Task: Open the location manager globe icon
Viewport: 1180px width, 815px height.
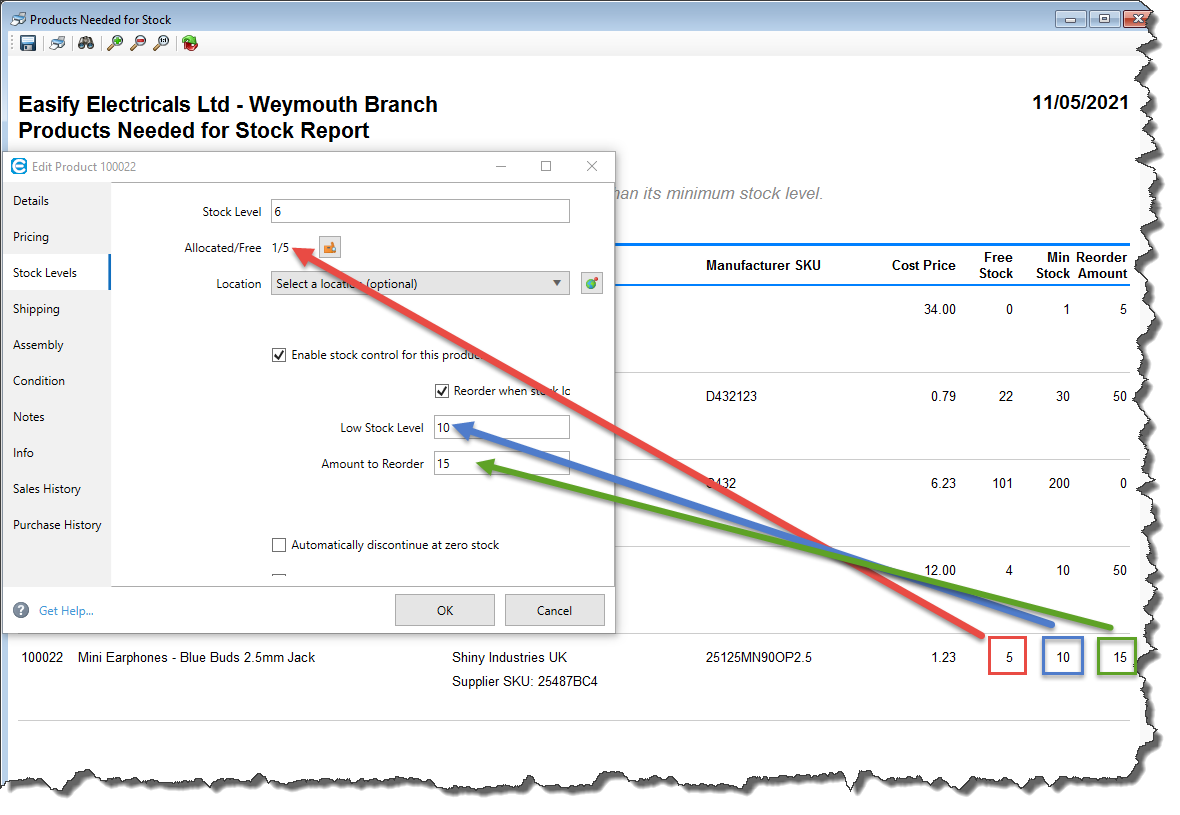Action: click(x=592, y=284)
